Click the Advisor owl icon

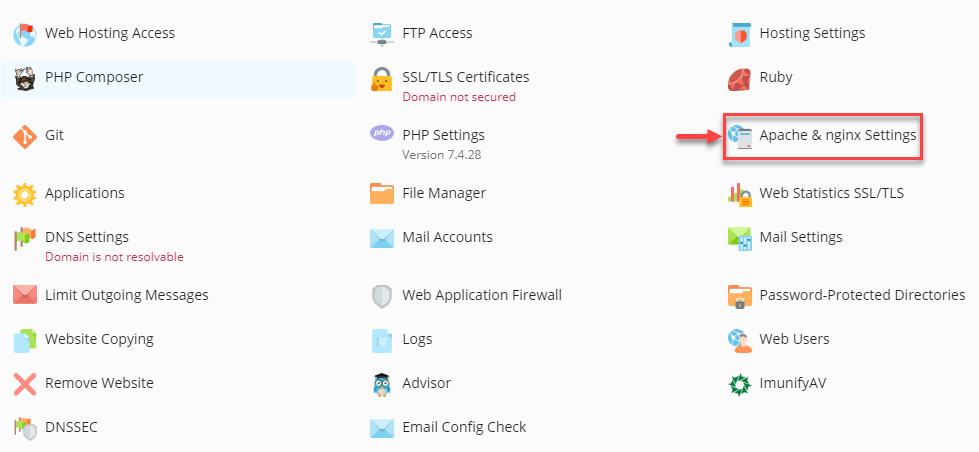pos(382,384)
